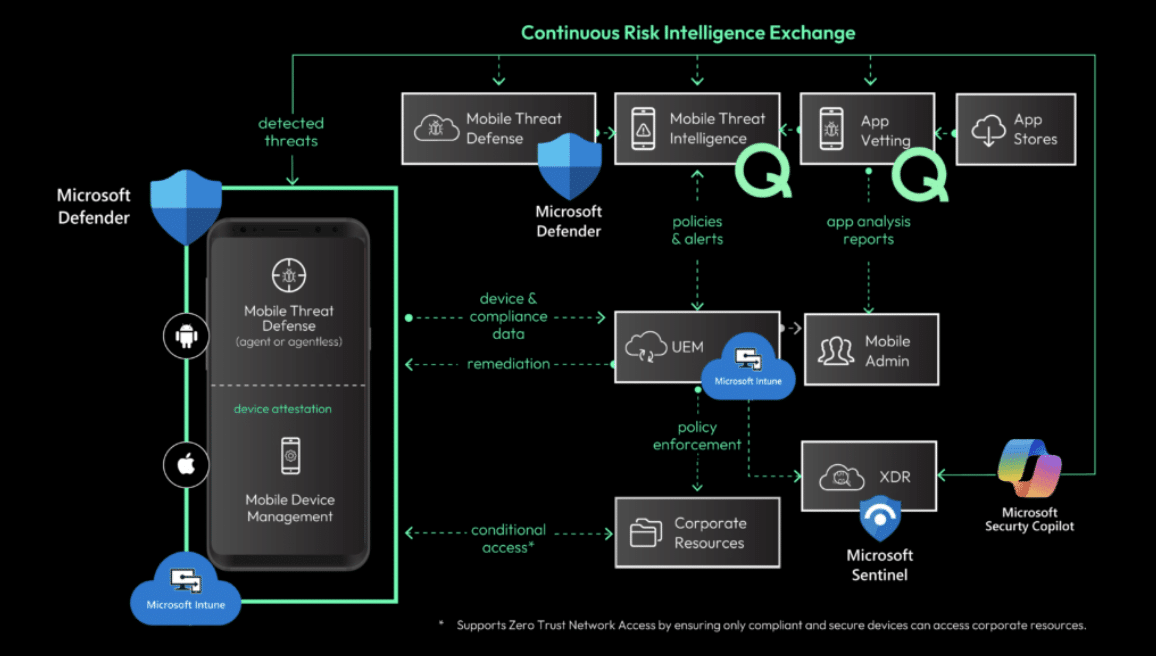The width and height of the screenshot is (1156, 656).
Task: Click the remediation label
Action: [x=509, y=363]
